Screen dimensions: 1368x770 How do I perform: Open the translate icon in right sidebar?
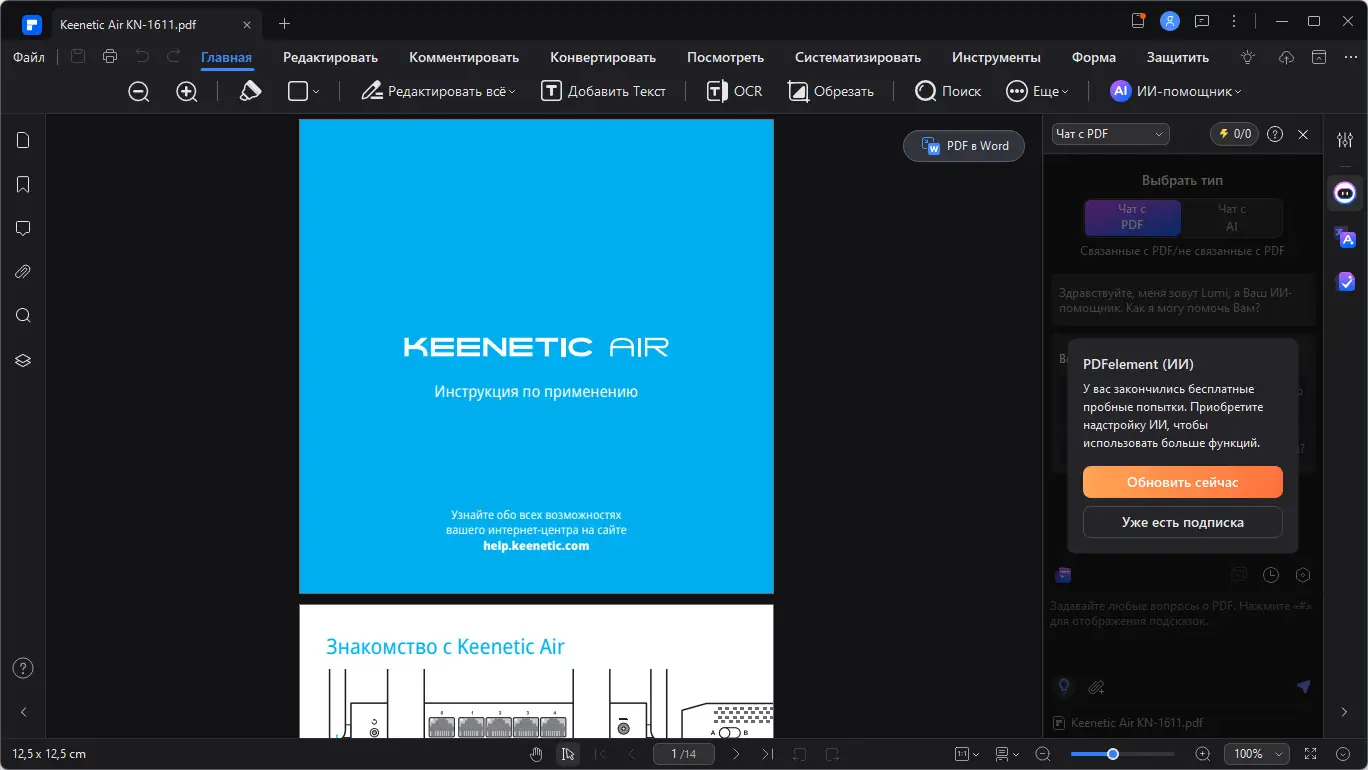coord(1345,238)
